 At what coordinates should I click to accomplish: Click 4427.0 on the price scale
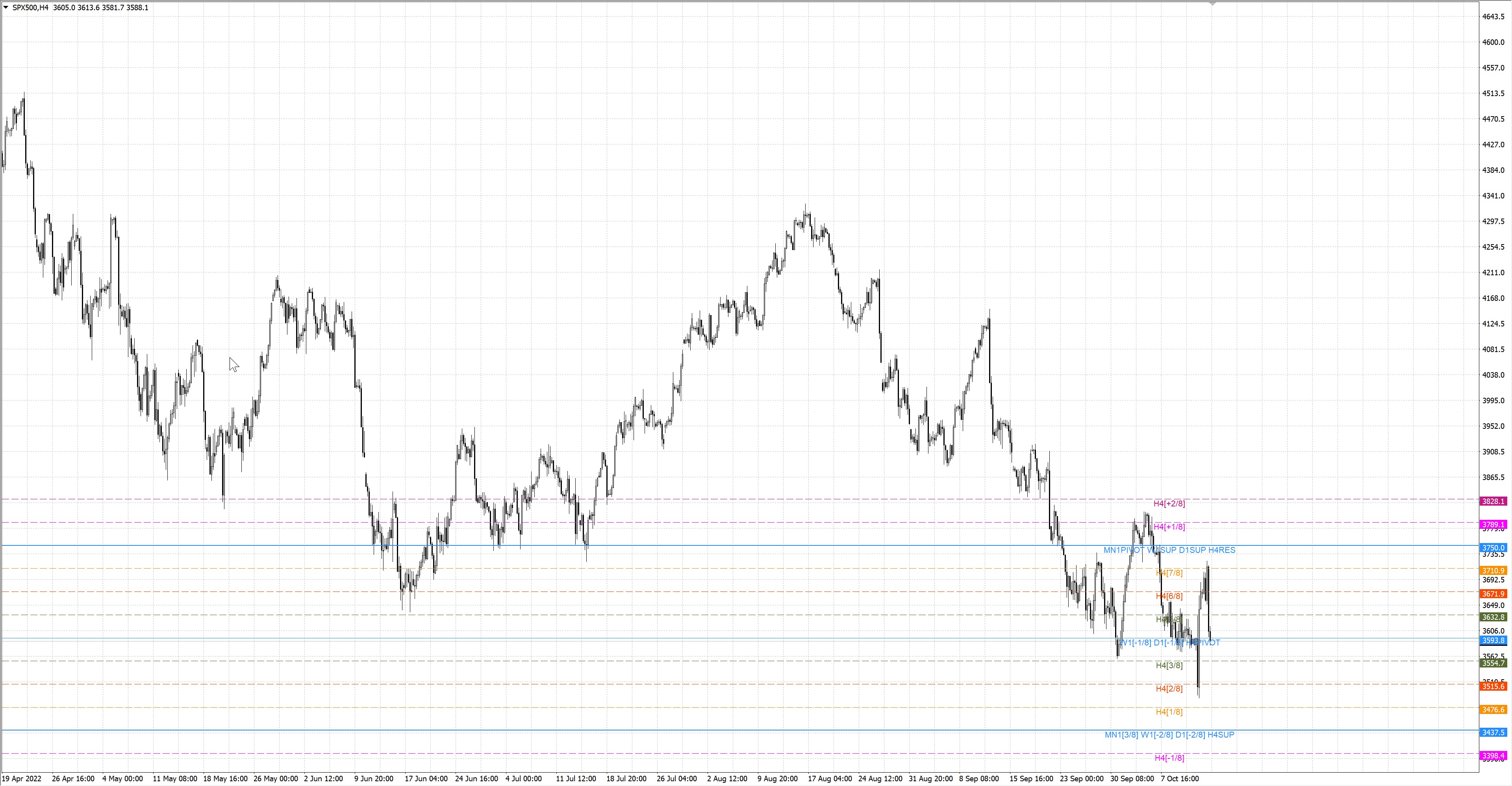(1493, 145)
